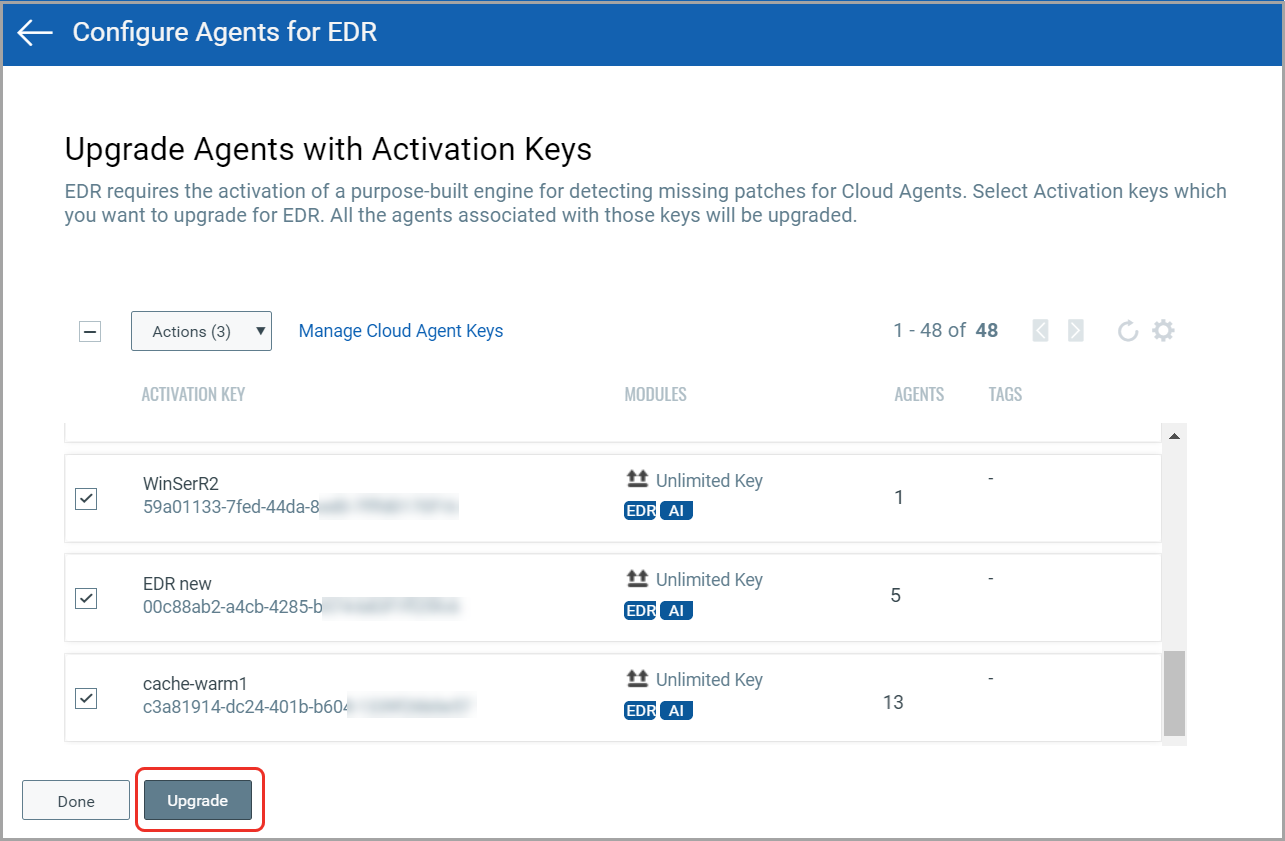
Task: Open the Actions dropdown
Action: tap(201, 330)
